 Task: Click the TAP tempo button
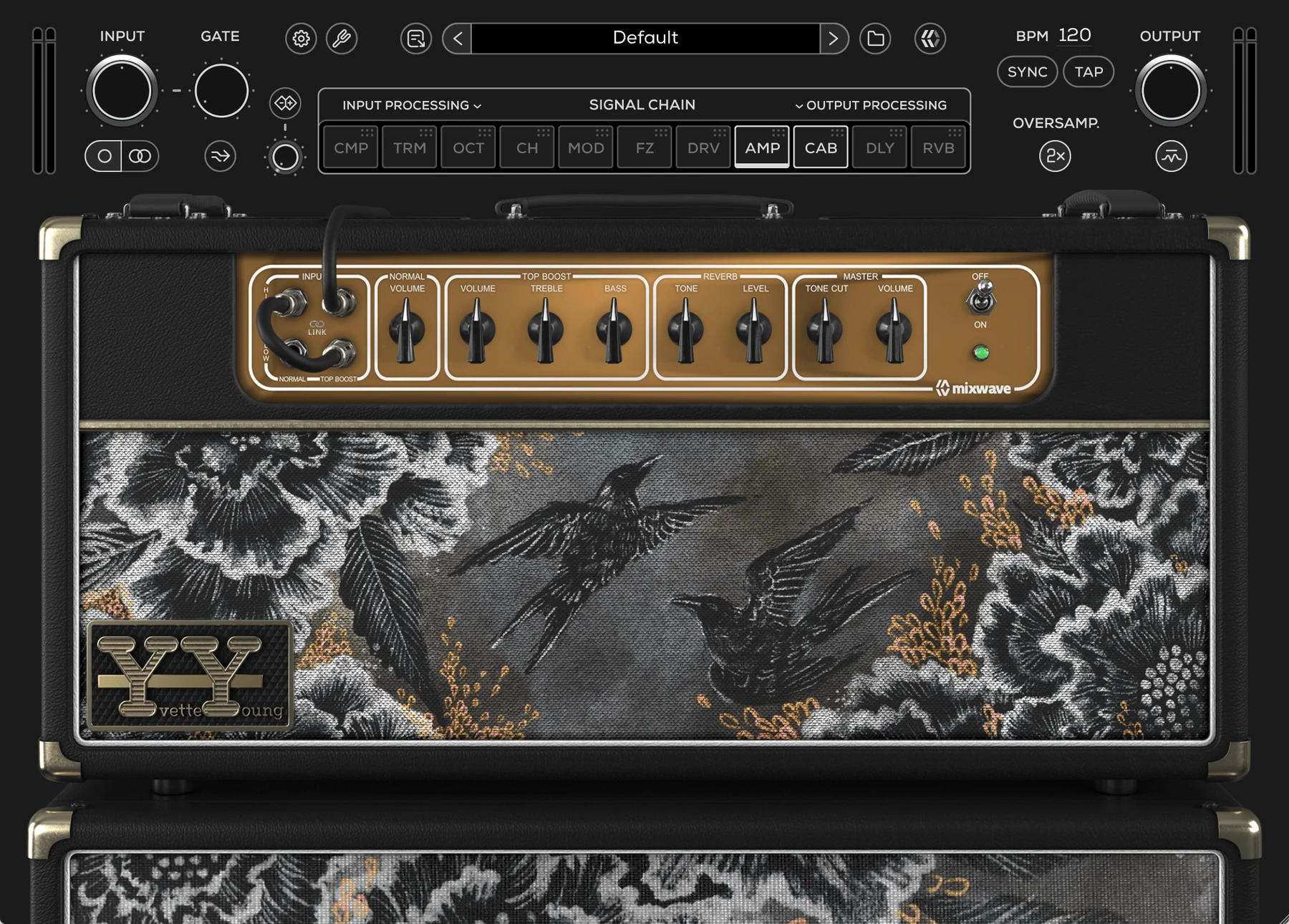click(x=1088, y=72)
